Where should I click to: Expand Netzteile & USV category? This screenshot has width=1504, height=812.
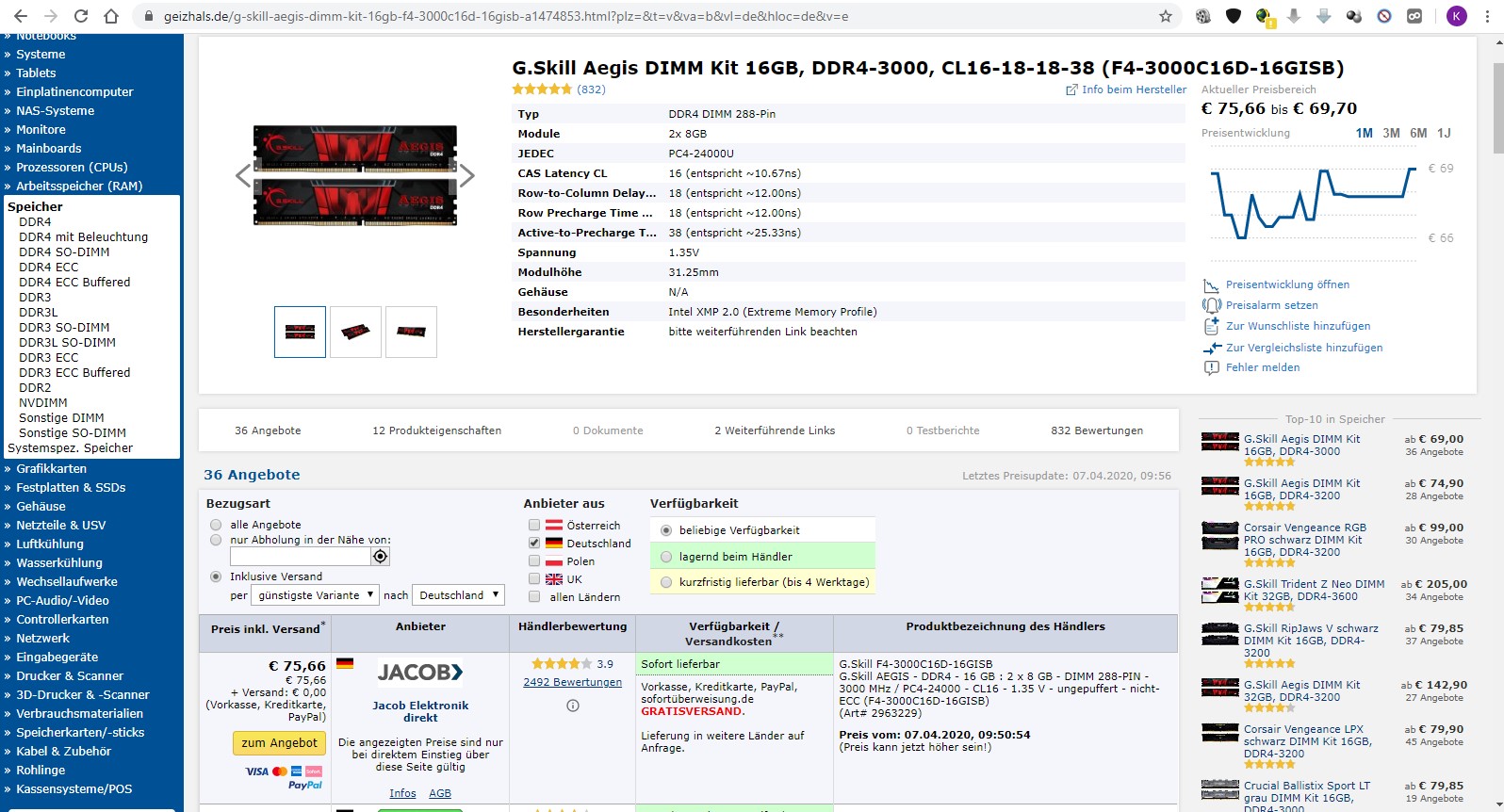(60, 525)
